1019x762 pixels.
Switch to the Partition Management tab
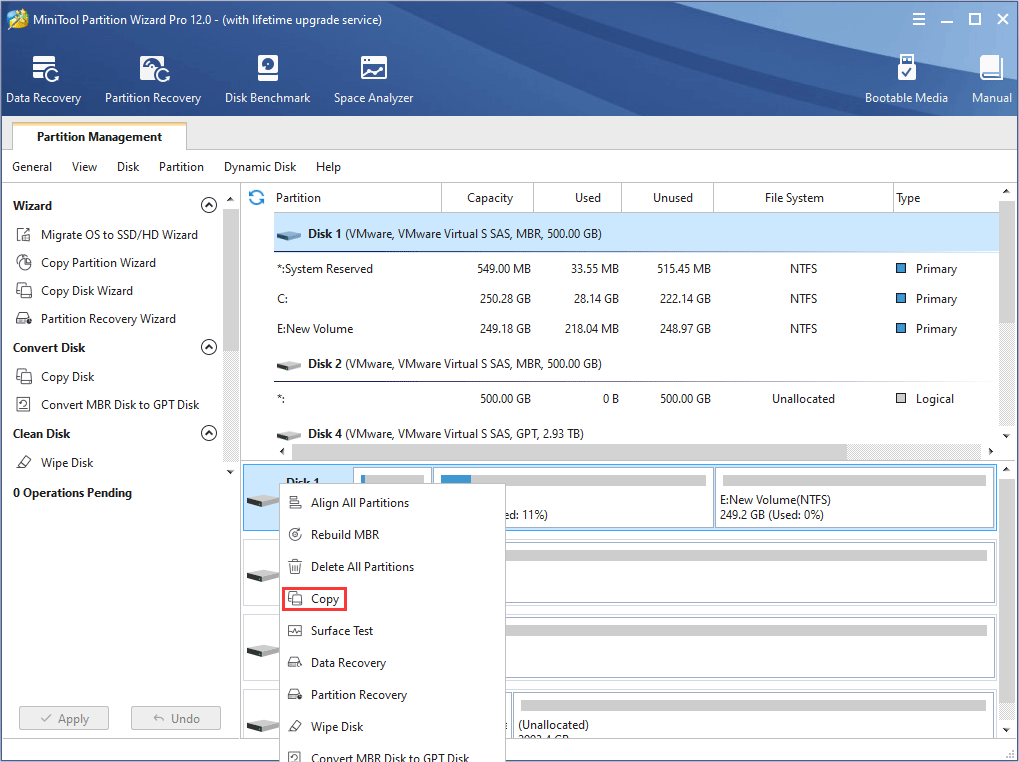click(99, 136)
